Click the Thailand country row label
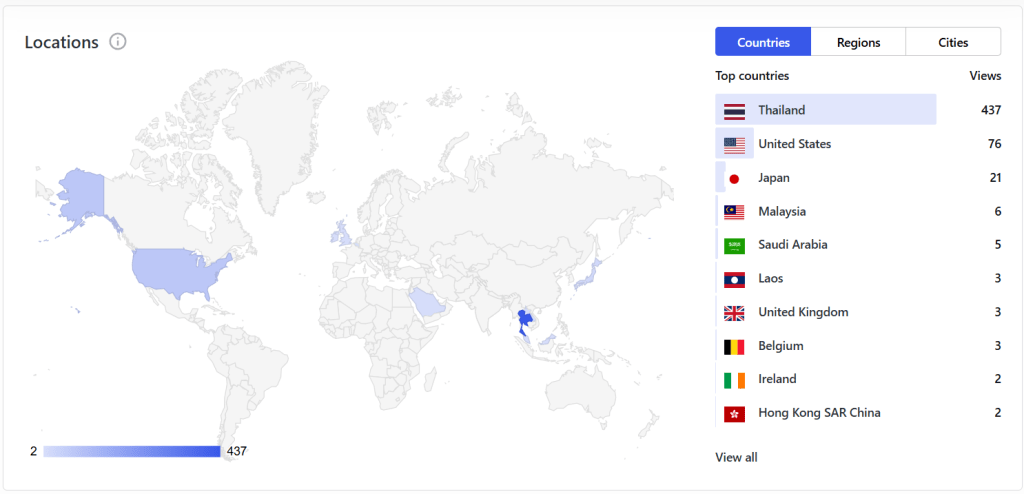Image resolution: width=1024 pixels, height=494 pixels. 781,110
